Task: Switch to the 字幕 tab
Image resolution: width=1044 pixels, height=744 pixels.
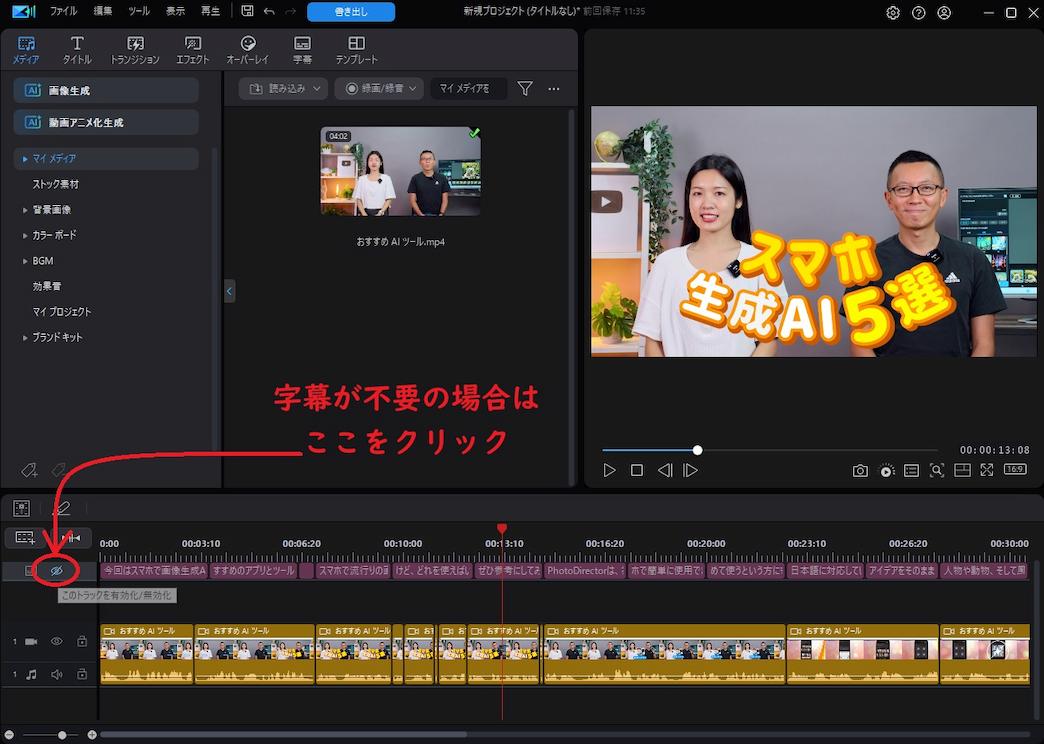Action: (x=302, y=50)
